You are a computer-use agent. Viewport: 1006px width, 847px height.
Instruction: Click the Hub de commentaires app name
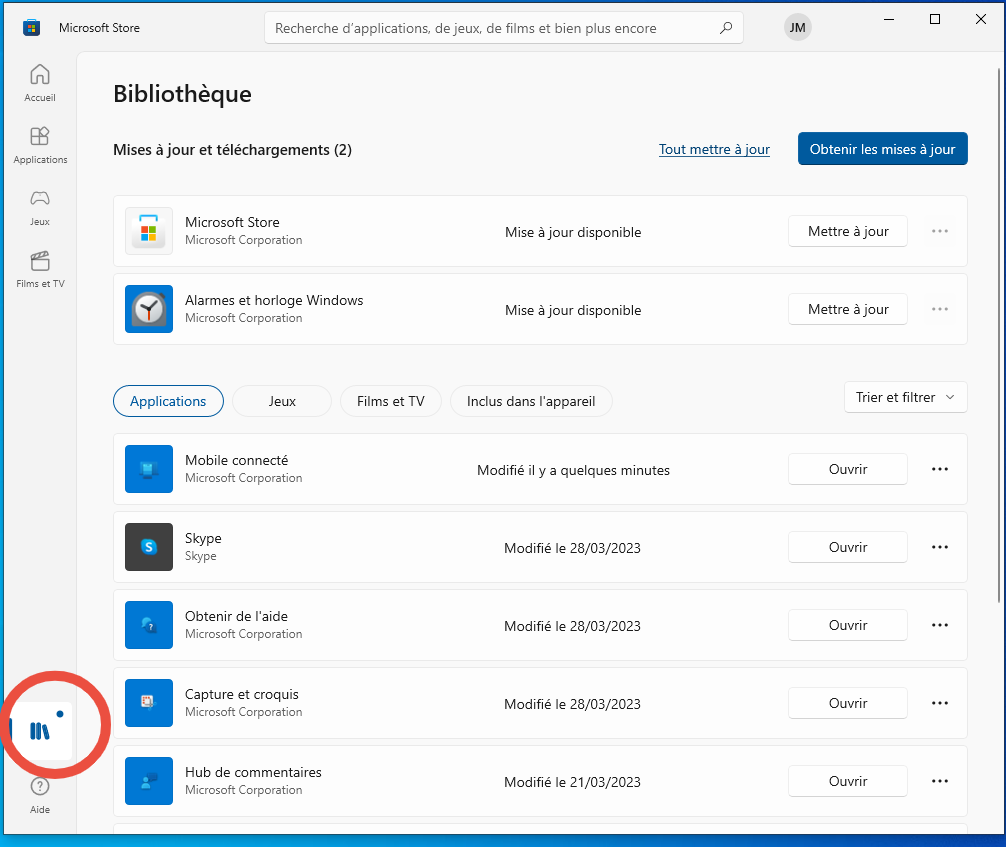pos(253,772)
